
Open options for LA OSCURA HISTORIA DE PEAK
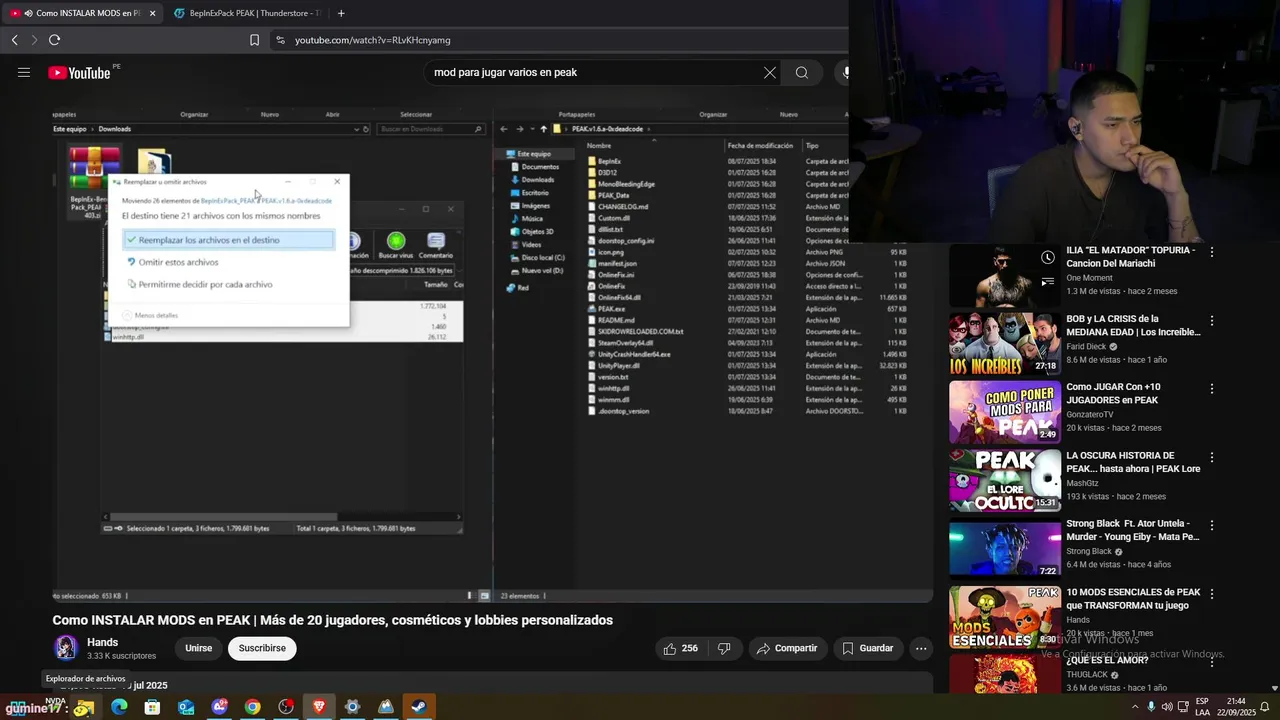click(x=1212, y=457)
